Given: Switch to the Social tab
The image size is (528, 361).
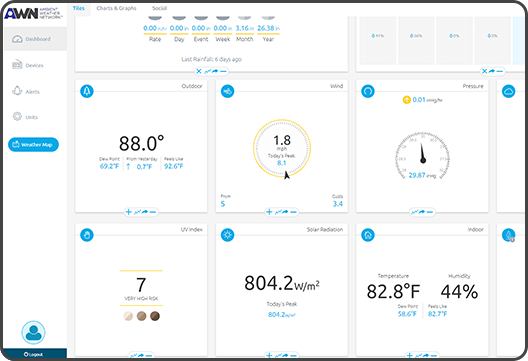Looking at the screenshot, I should point(159,8).
